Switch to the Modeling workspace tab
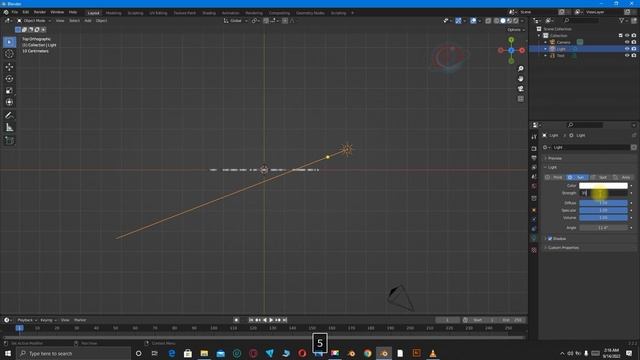 point(113,13)
